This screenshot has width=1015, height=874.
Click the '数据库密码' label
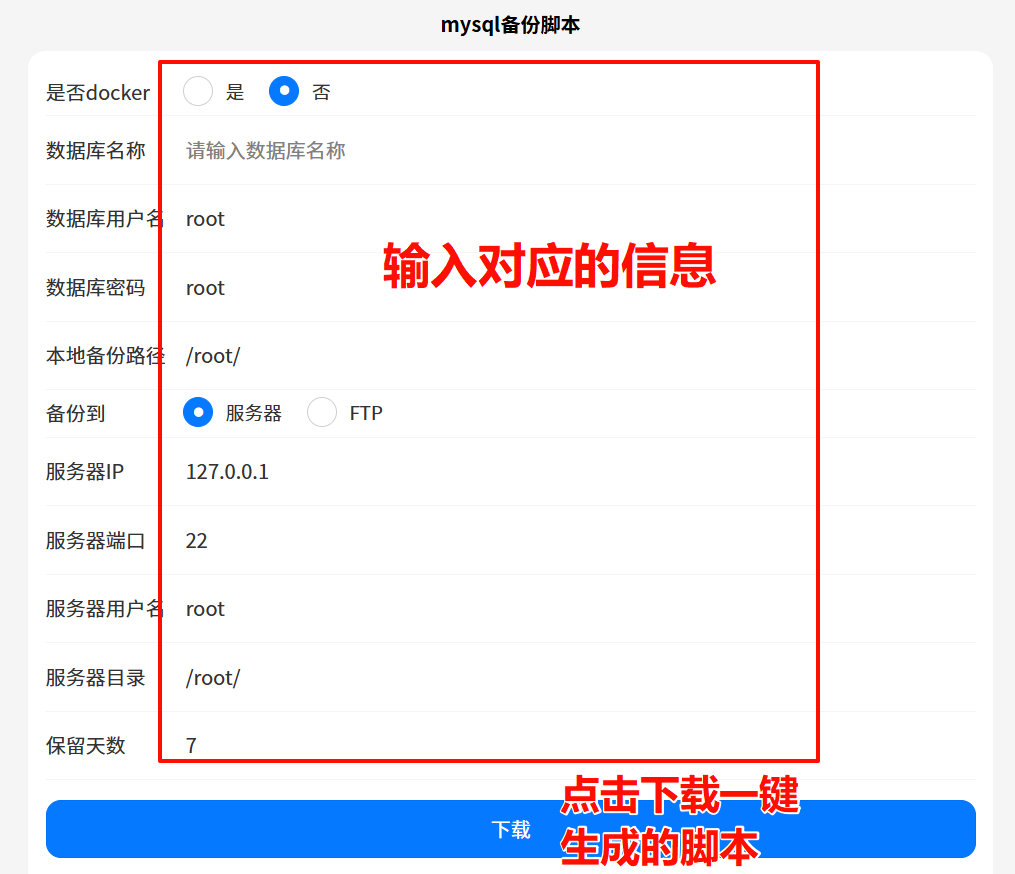coord(96,287)
